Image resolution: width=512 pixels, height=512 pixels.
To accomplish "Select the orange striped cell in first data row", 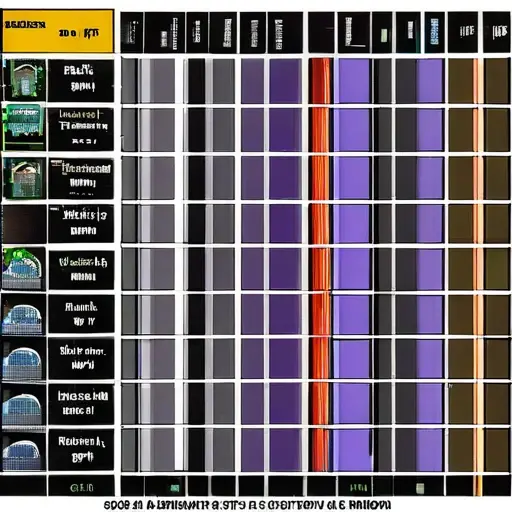I will (x=321, y=81).
